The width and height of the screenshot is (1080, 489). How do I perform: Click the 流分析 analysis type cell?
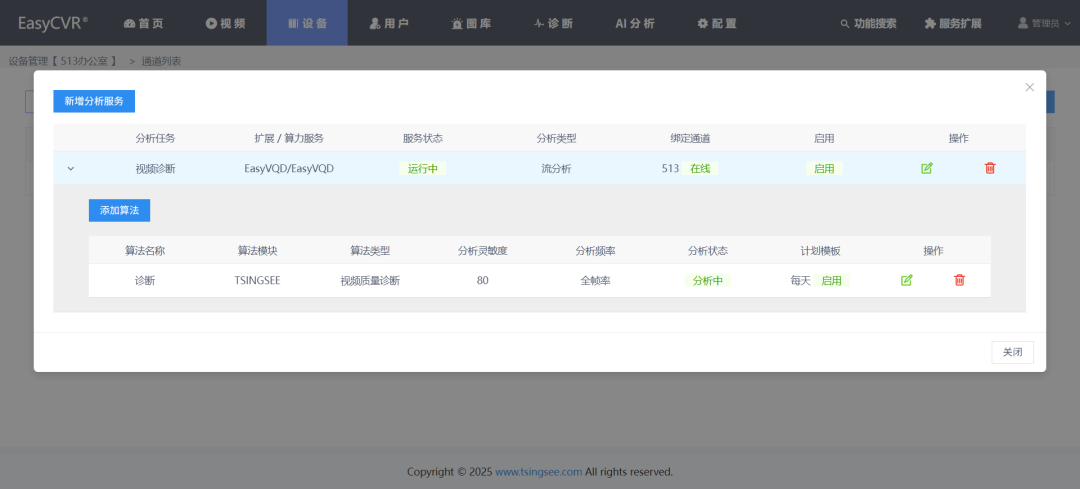pos(557,168)
